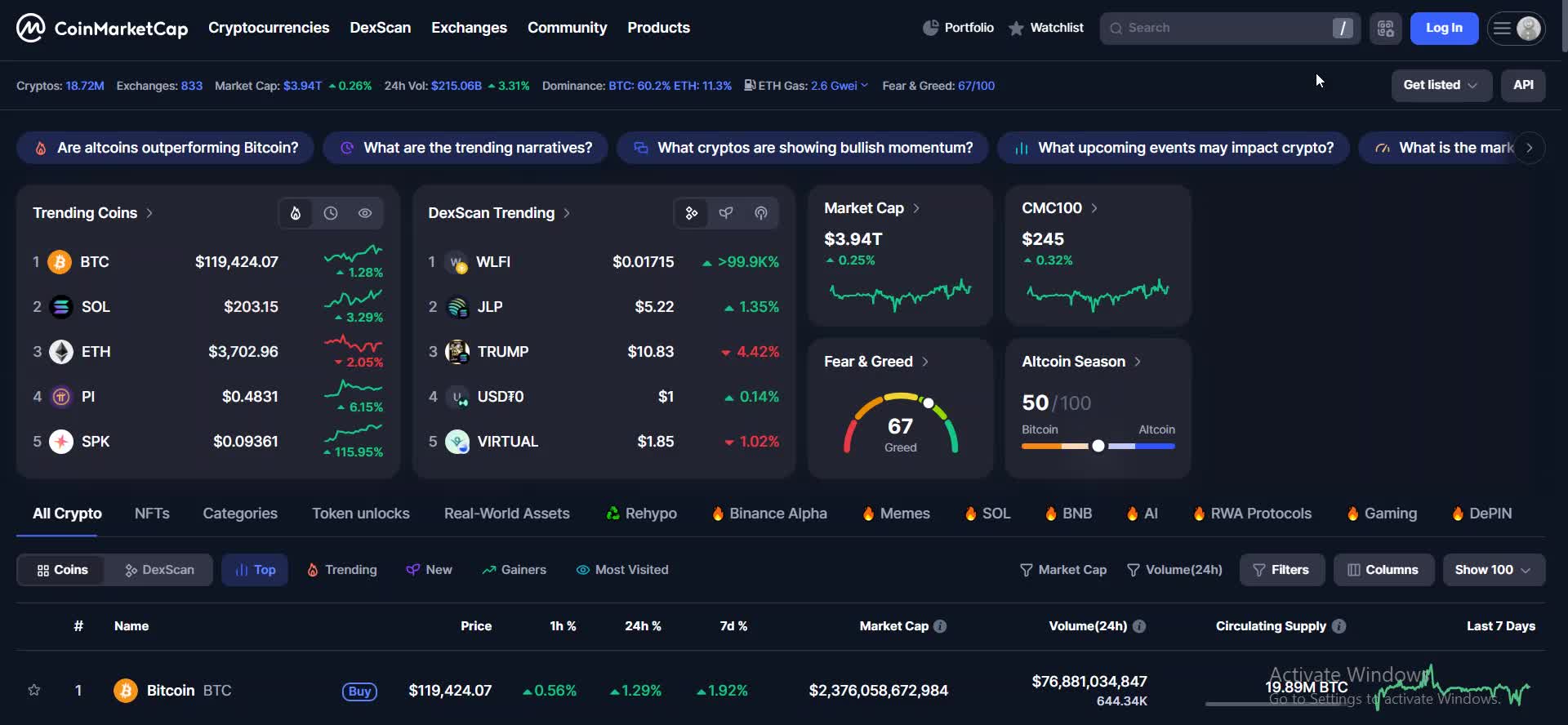This screenshot has height=725, width=1568.
Task: Open the Community menu
Action: coord(567,28)
